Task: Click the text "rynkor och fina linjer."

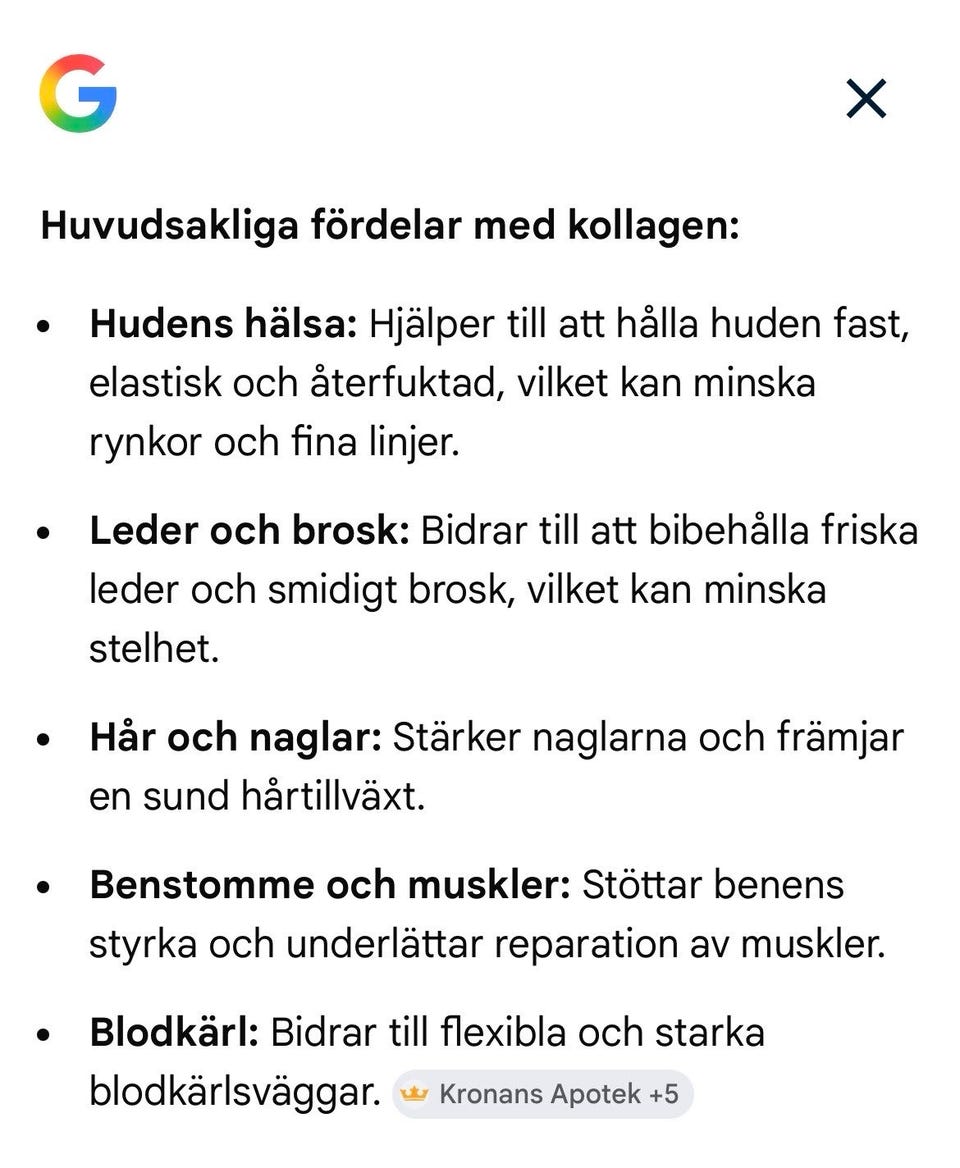Action: 274,443
